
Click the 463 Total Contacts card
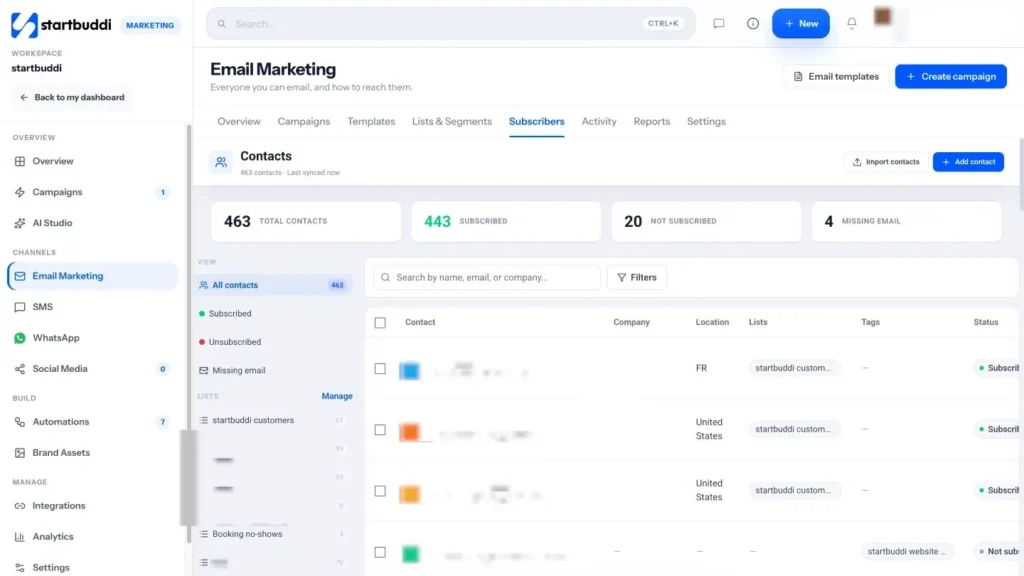pos(306,221)
